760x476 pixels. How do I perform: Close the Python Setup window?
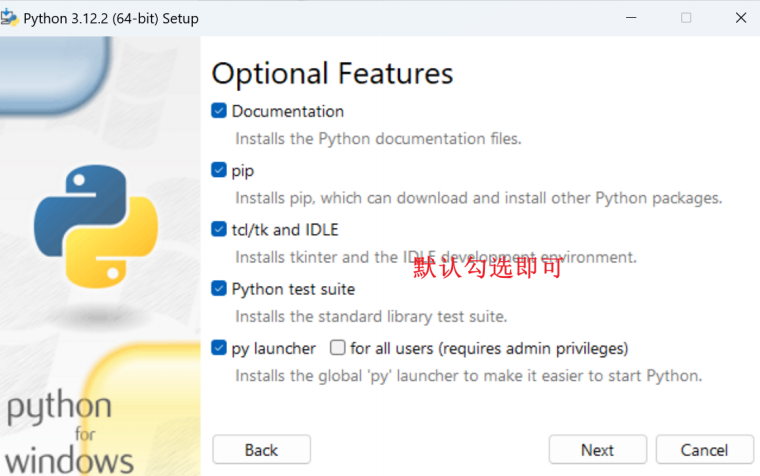[741, 18]
